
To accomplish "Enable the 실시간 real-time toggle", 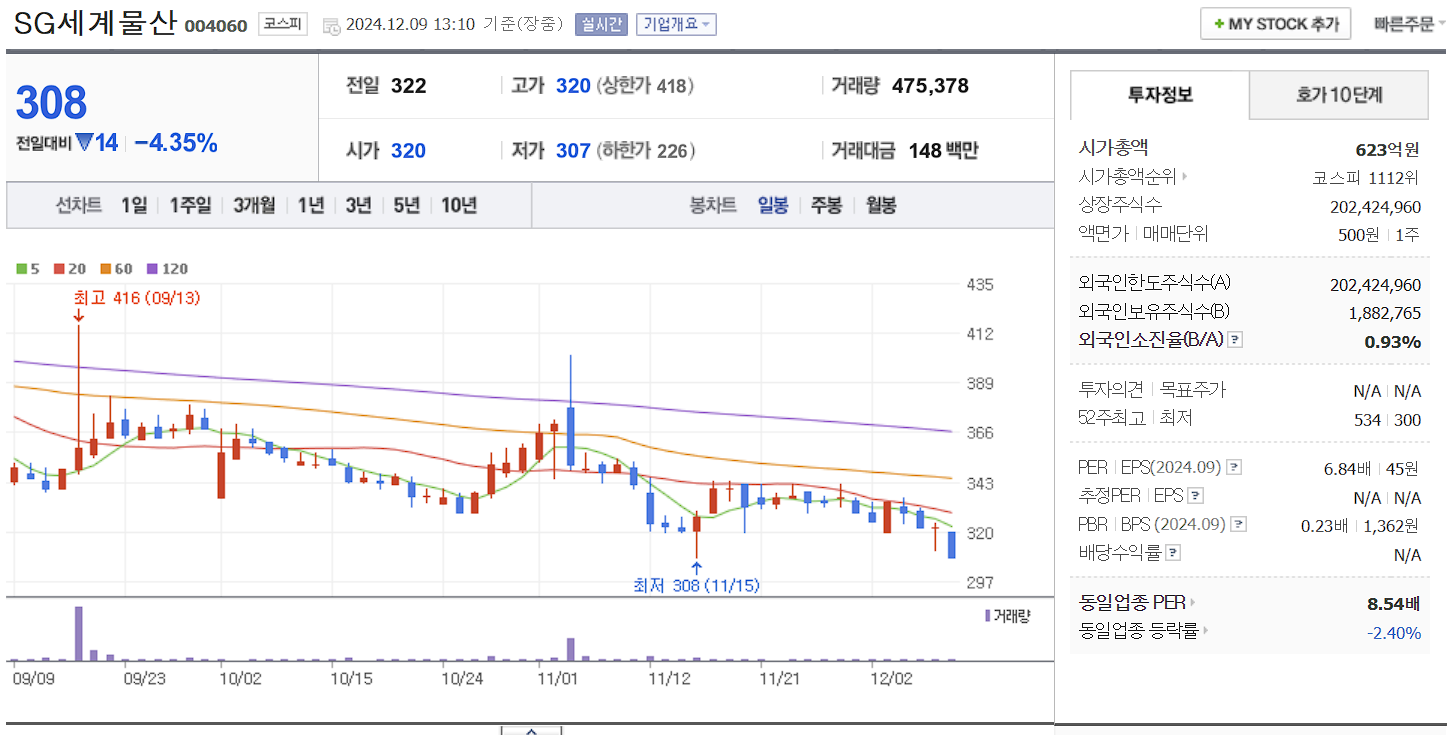I will pos(600,24).
